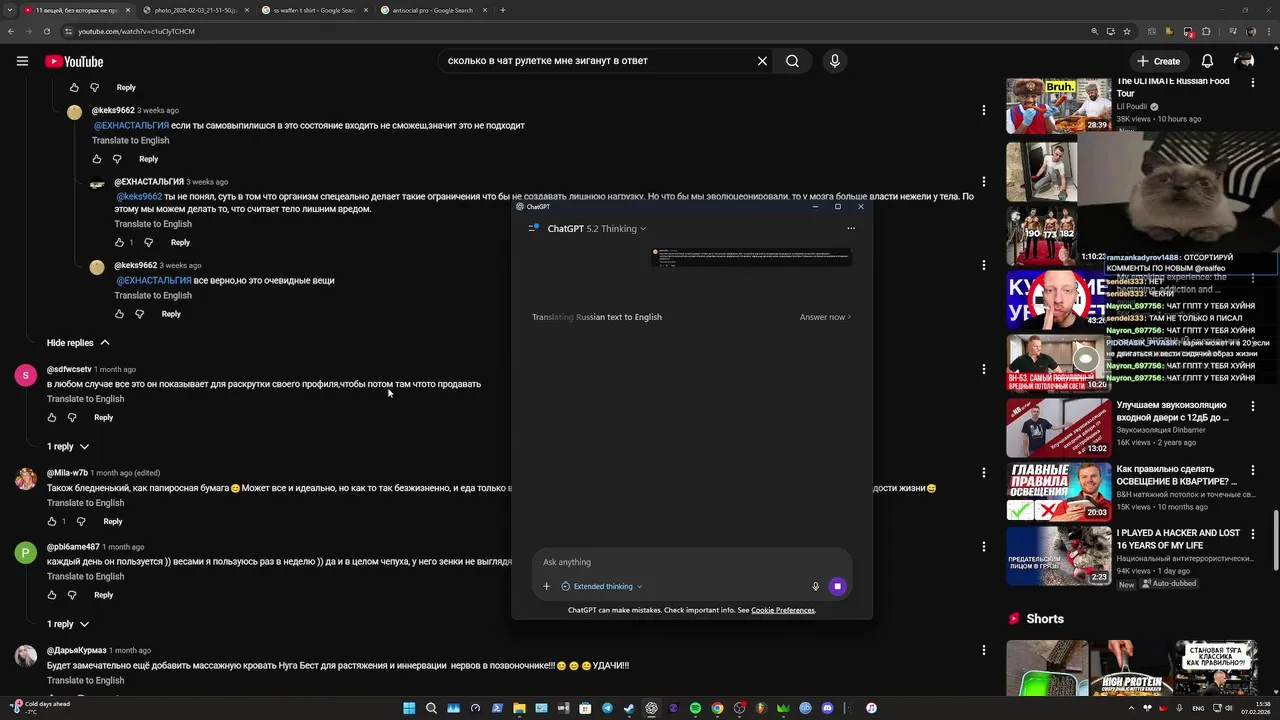Open Lil Poudii channel name
The image size is (1280, 720).
point(1131,106)
